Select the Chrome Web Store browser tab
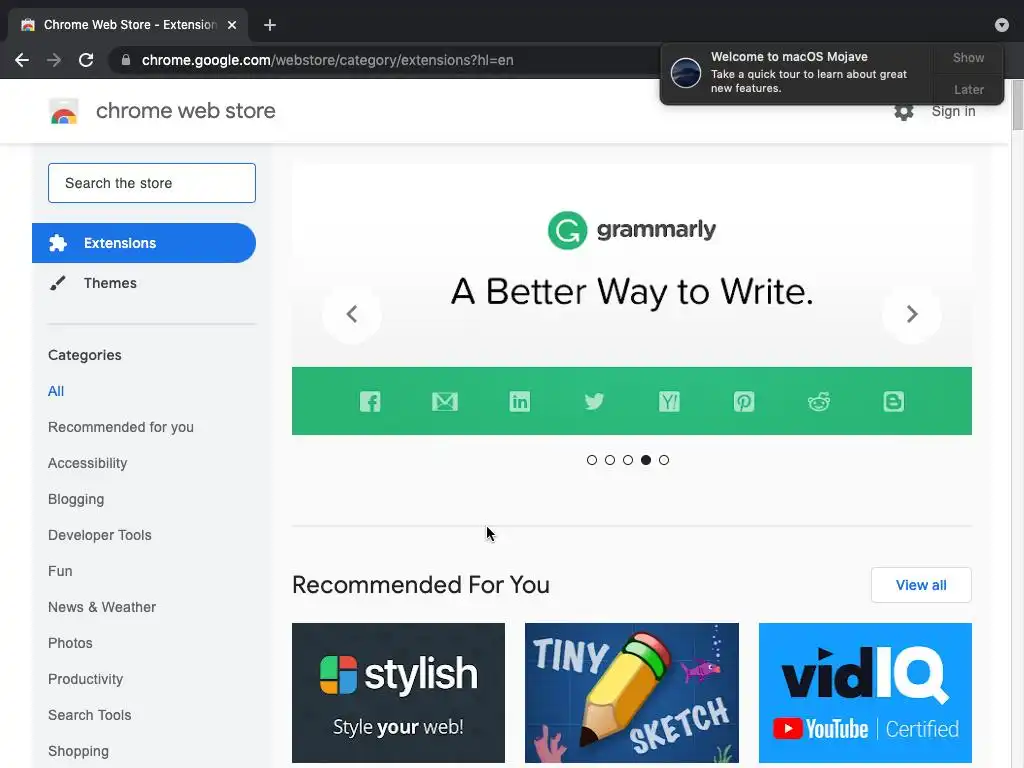Viewport: 1024px width, 768px height. click(x=128, y=25)
